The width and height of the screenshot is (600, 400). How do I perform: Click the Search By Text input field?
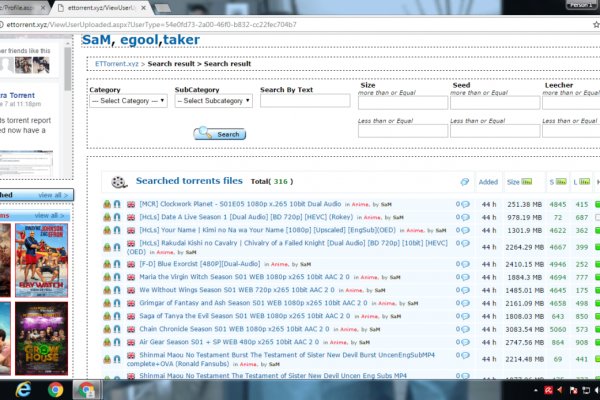pos(304,101)
